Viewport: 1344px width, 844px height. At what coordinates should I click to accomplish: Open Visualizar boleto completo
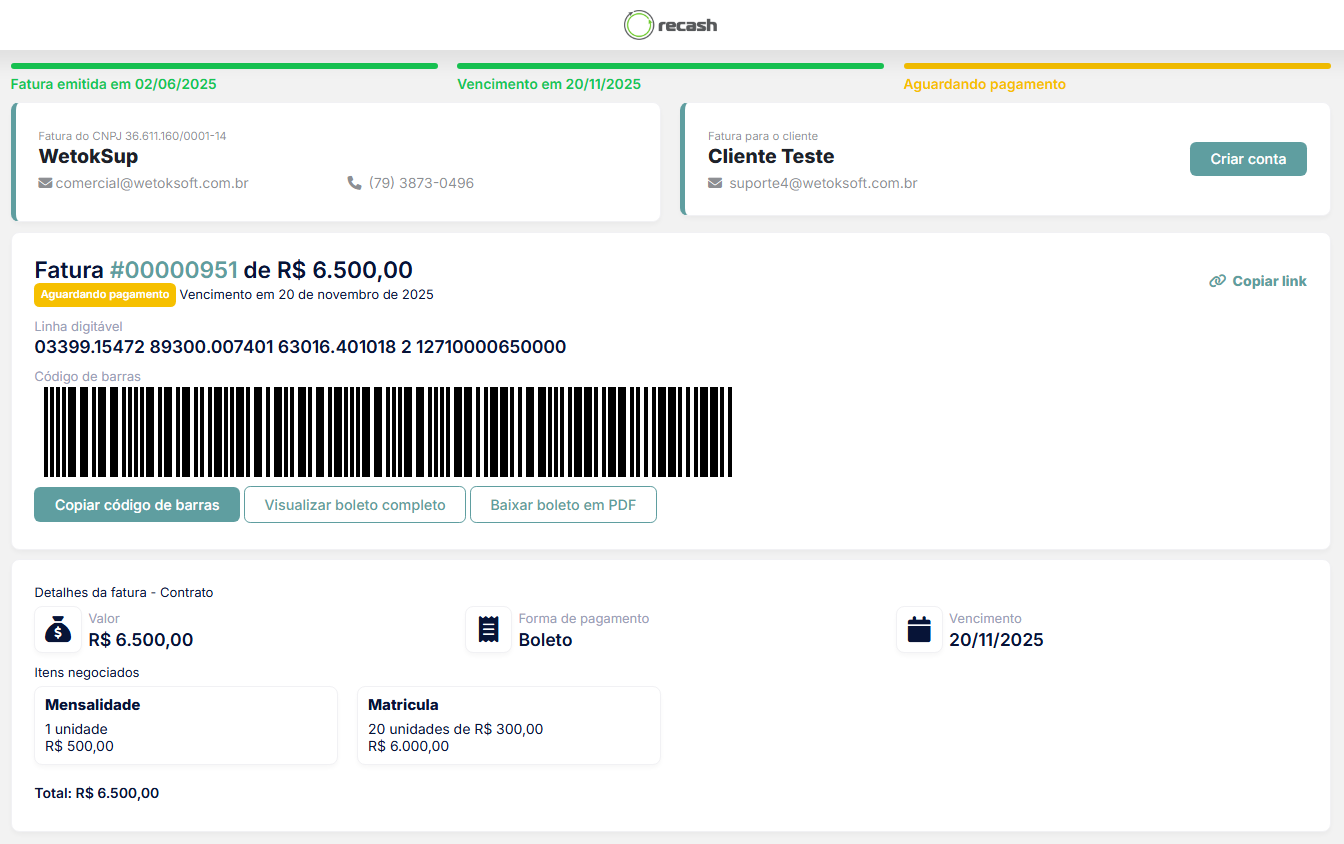[x=355, y=505]
